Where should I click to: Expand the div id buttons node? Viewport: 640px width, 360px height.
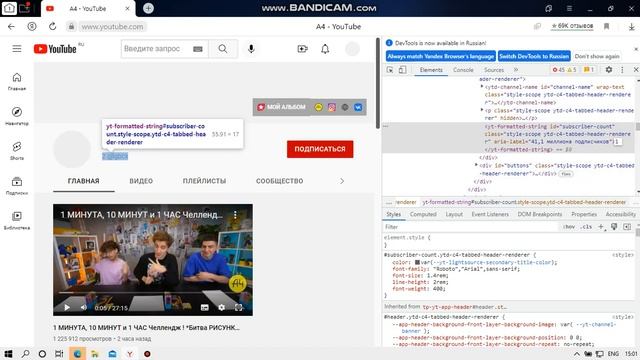[476, 165]
